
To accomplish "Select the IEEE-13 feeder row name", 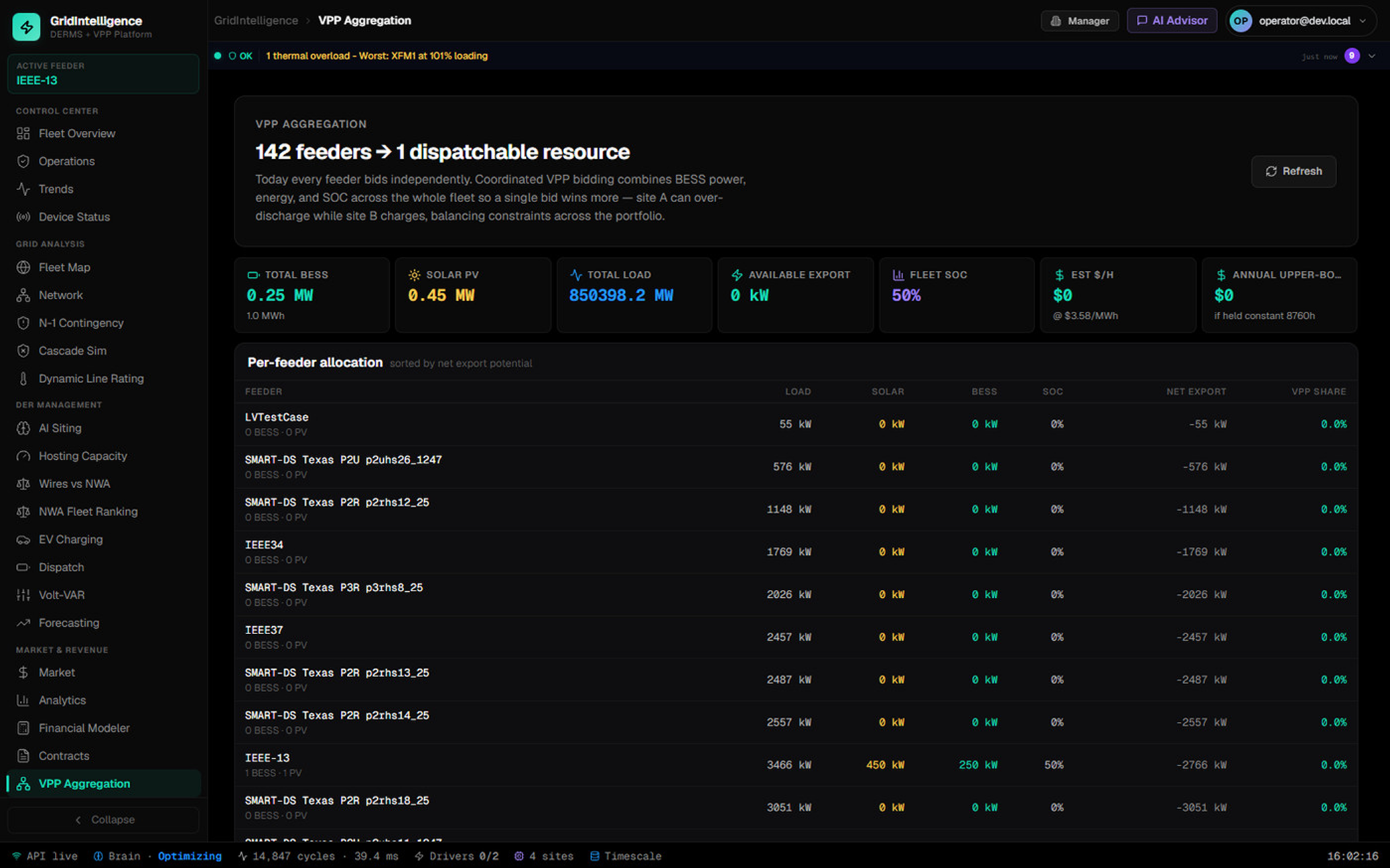I will click(x=267, y=758).
